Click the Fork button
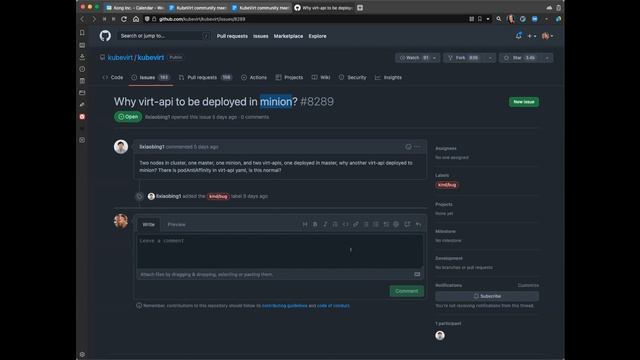This screenshot has width=640, height=360. point(465,58)
